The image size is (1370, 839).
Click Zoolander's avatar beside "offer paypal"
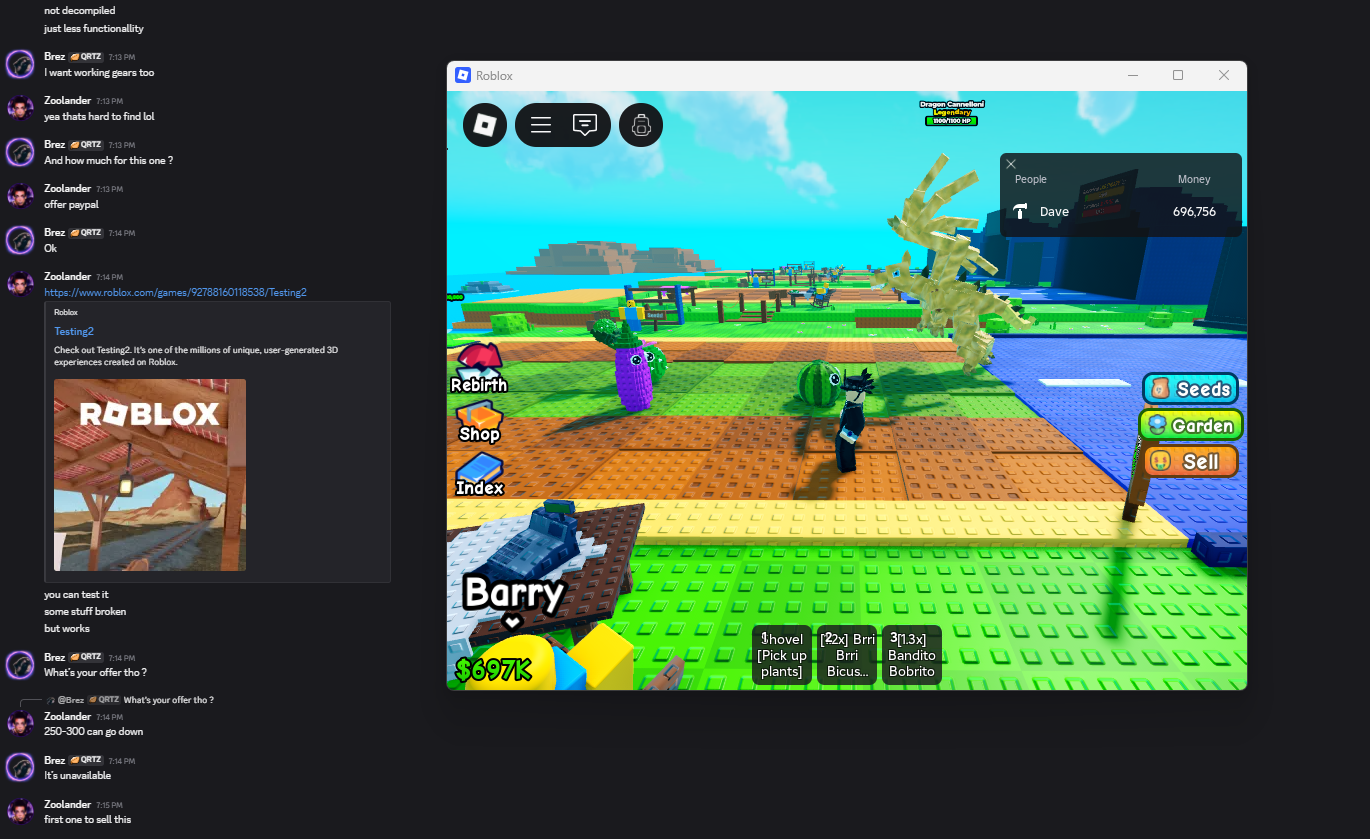(21, 196)
